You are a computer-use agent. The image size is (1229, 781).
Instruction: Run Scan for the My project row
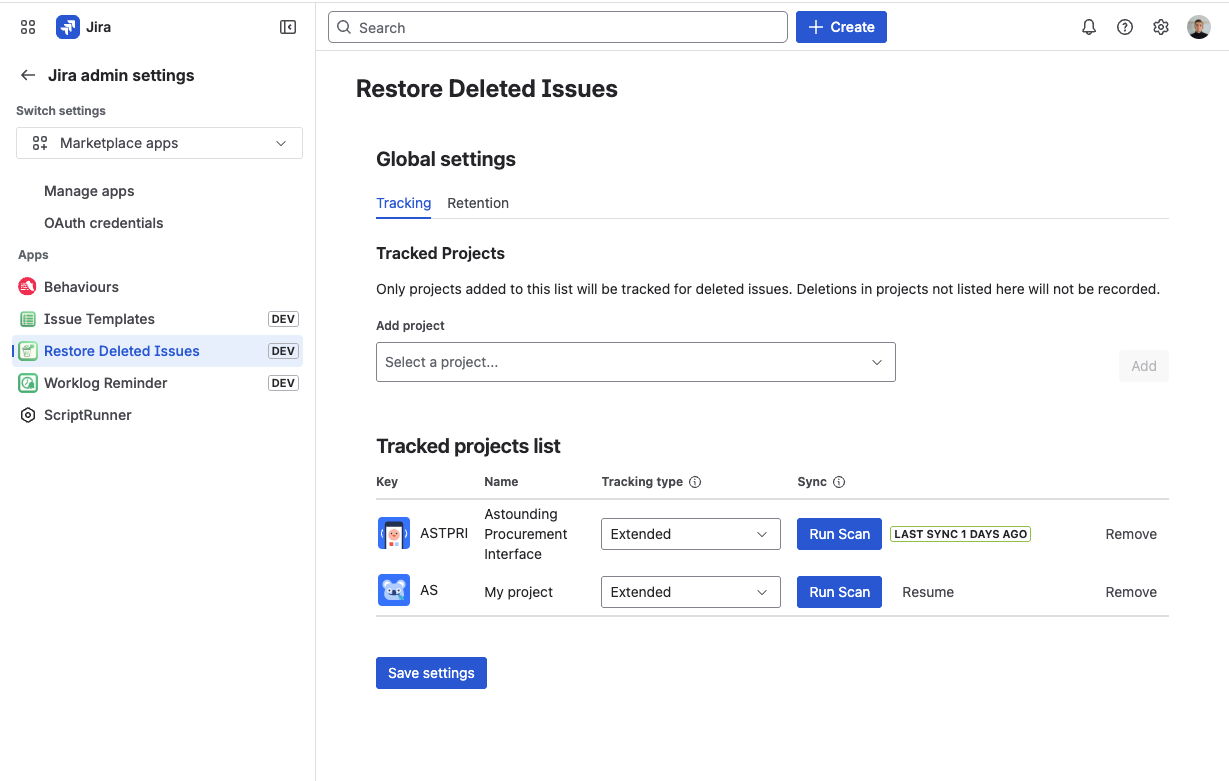(839, 591)
